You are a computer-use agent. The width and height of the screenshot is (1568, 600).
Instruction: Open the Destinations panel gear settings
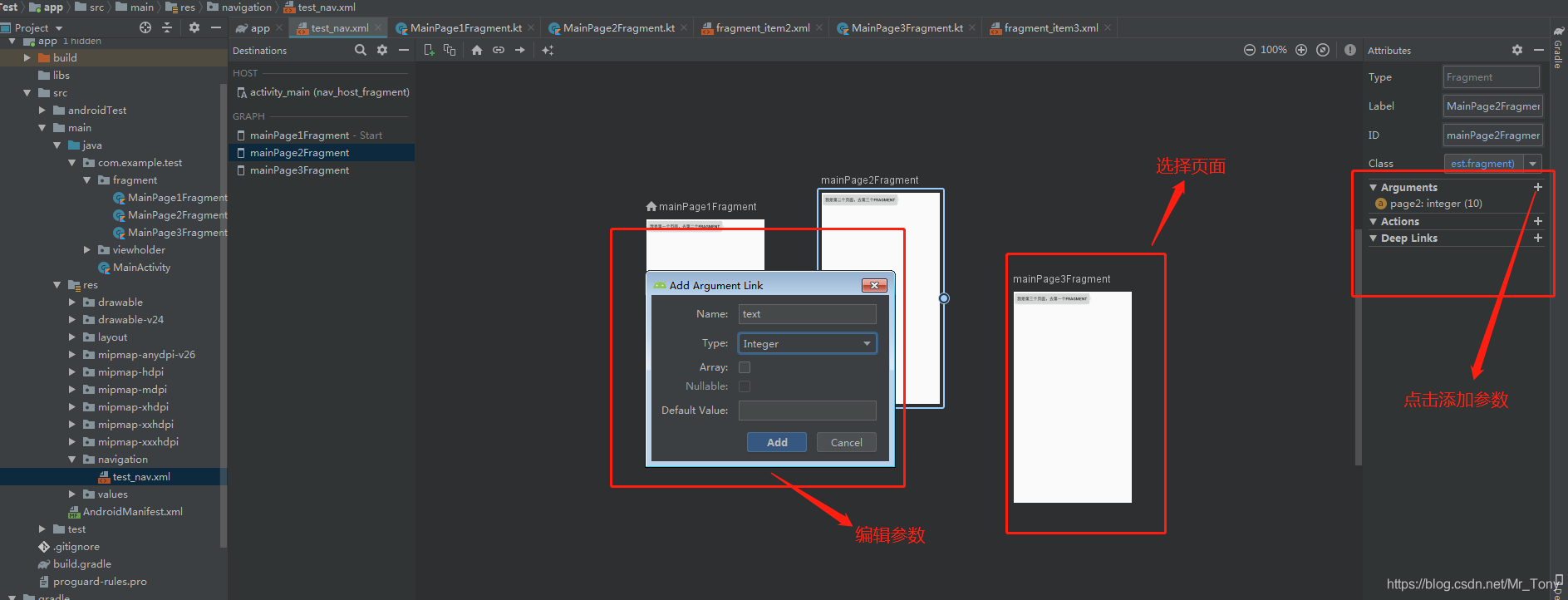[x=382, y=50]
